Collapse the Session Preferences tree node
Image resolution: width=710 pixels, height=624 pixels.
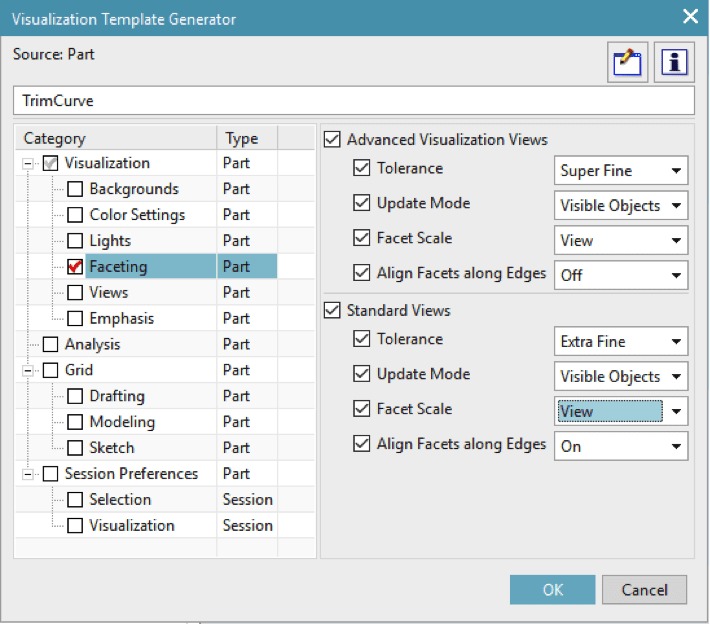[28, 474]
